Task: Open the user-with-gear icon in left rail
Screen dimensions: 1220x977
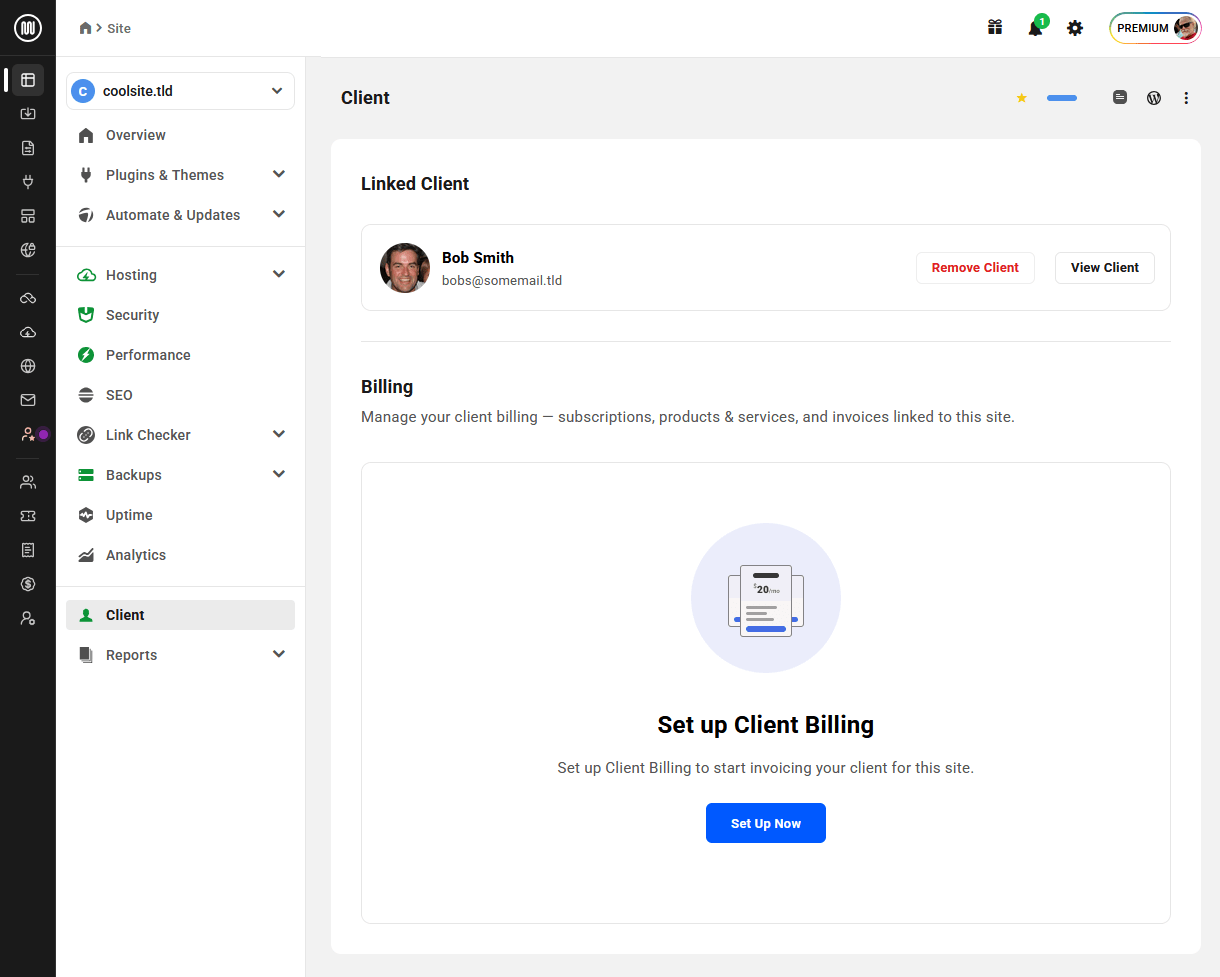Action: 28,618
